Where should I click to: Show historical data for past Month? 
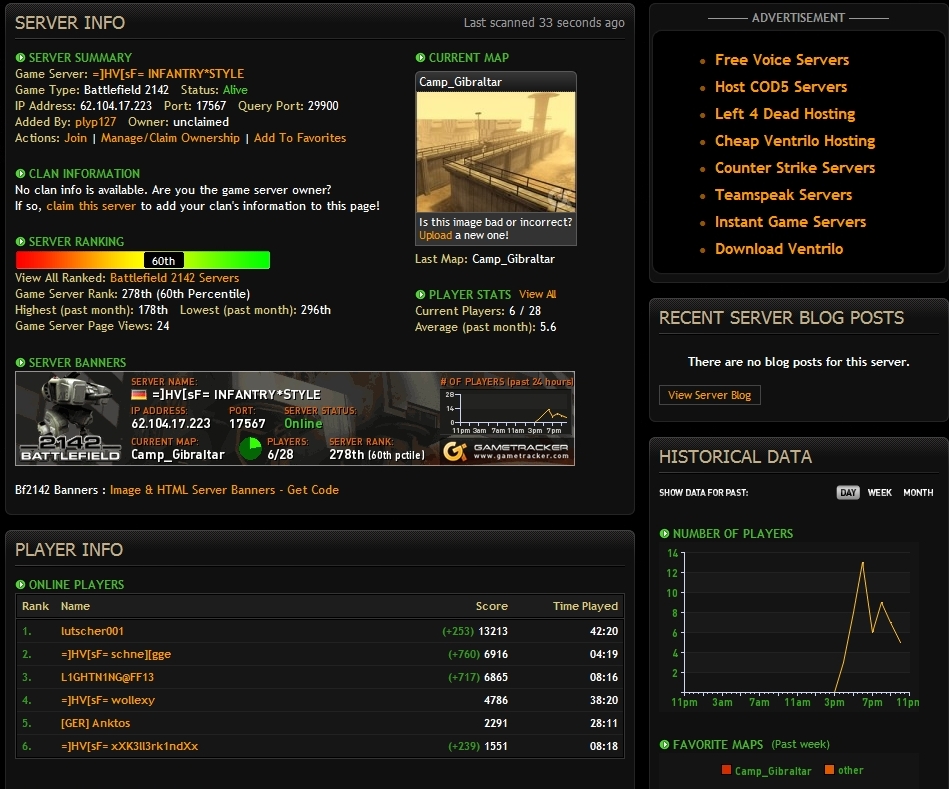[x=918, y=493]
